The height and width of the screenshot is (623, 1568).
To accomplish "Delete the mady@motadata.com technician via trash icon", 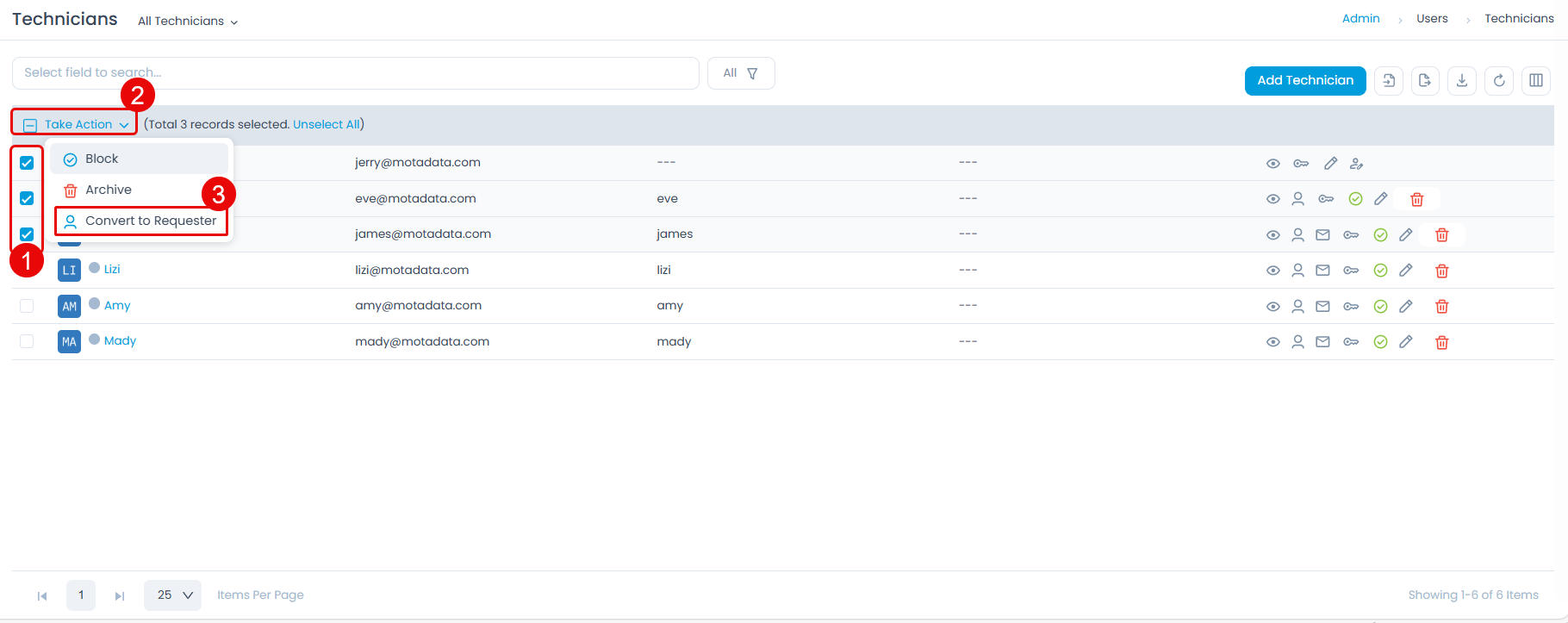I will point(1441,342).
